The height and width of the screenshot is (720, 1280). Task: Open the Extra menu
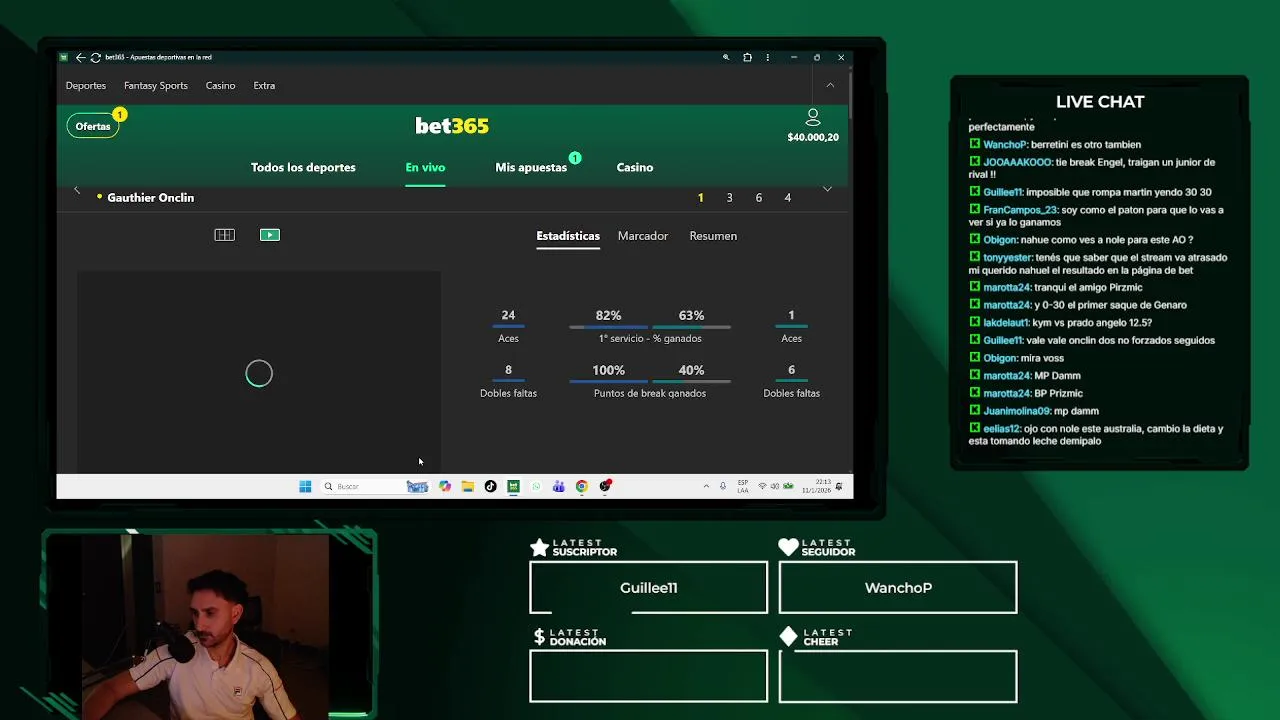pyautogui.click(x=264, y=85)
